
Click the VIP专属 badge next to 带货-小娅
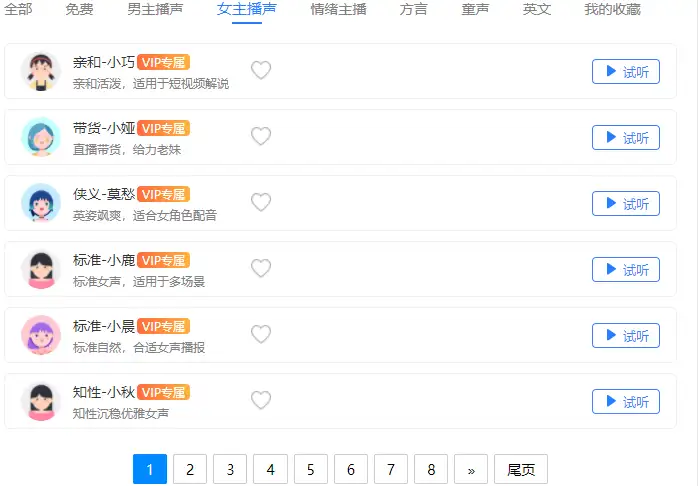pos(163,128)
